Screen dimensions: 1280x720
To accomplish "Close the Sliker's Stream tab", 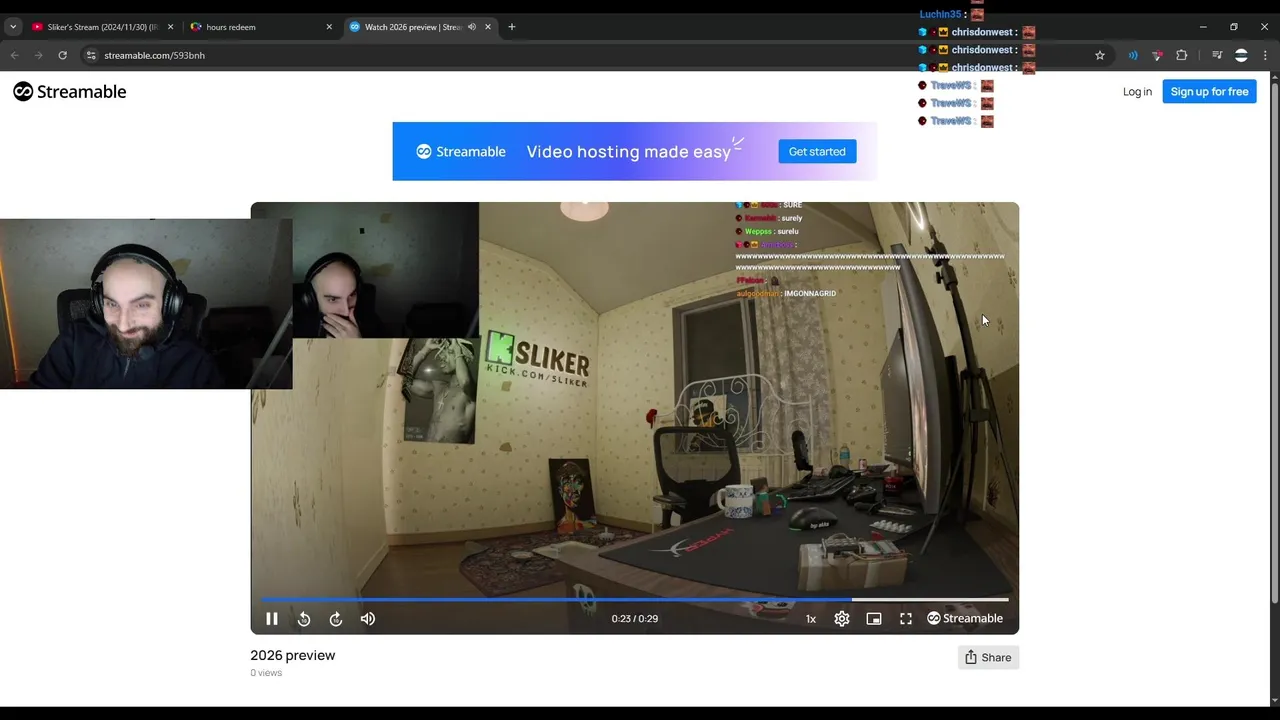I will coord(170,27).
